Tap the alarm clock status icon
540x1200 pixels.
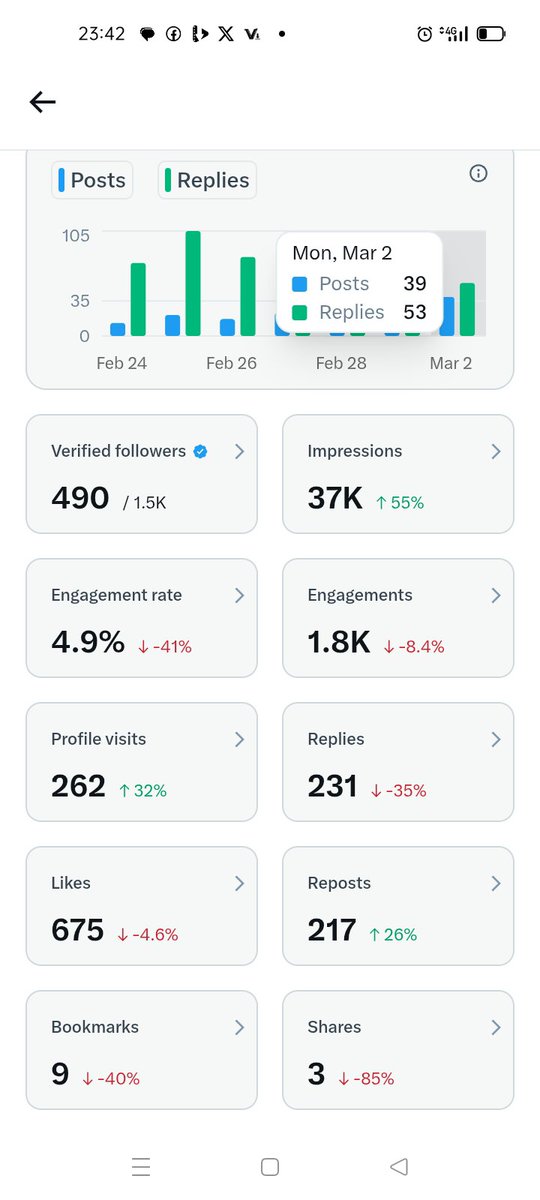[424, 34]
